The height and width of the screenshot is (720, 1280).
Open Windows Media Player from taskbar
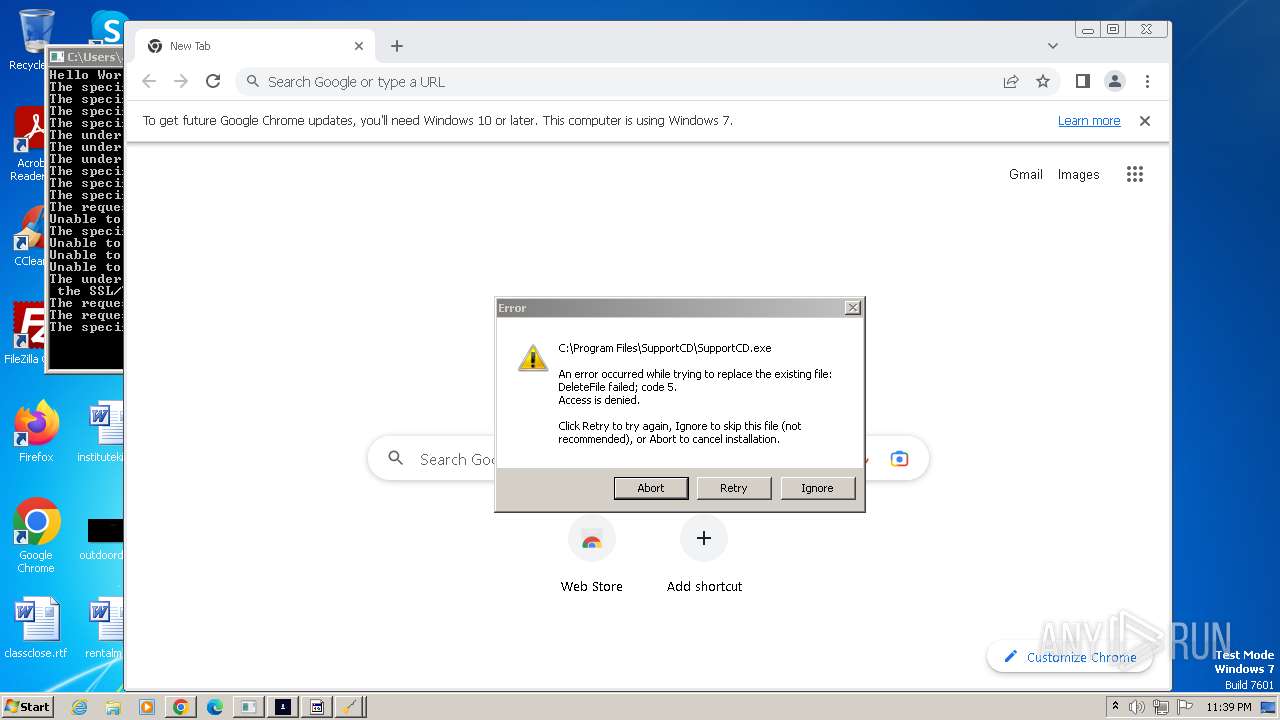pos(147,707)
